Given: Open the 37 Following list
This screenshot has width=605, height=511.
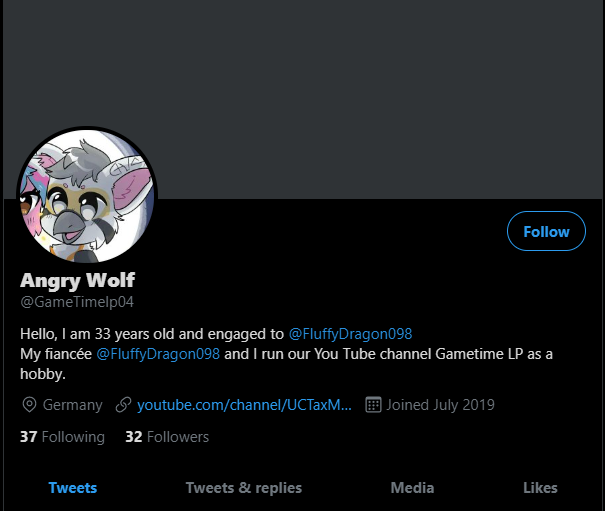Looking at the screenshot, I should coord(62,437).
